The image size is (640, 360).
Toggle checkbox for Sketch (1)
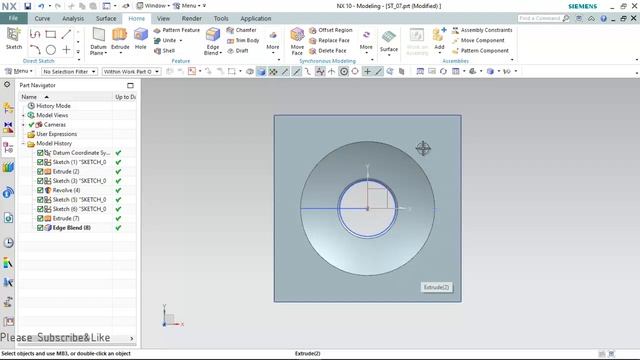pyautogui.click(x=40, y=162)
